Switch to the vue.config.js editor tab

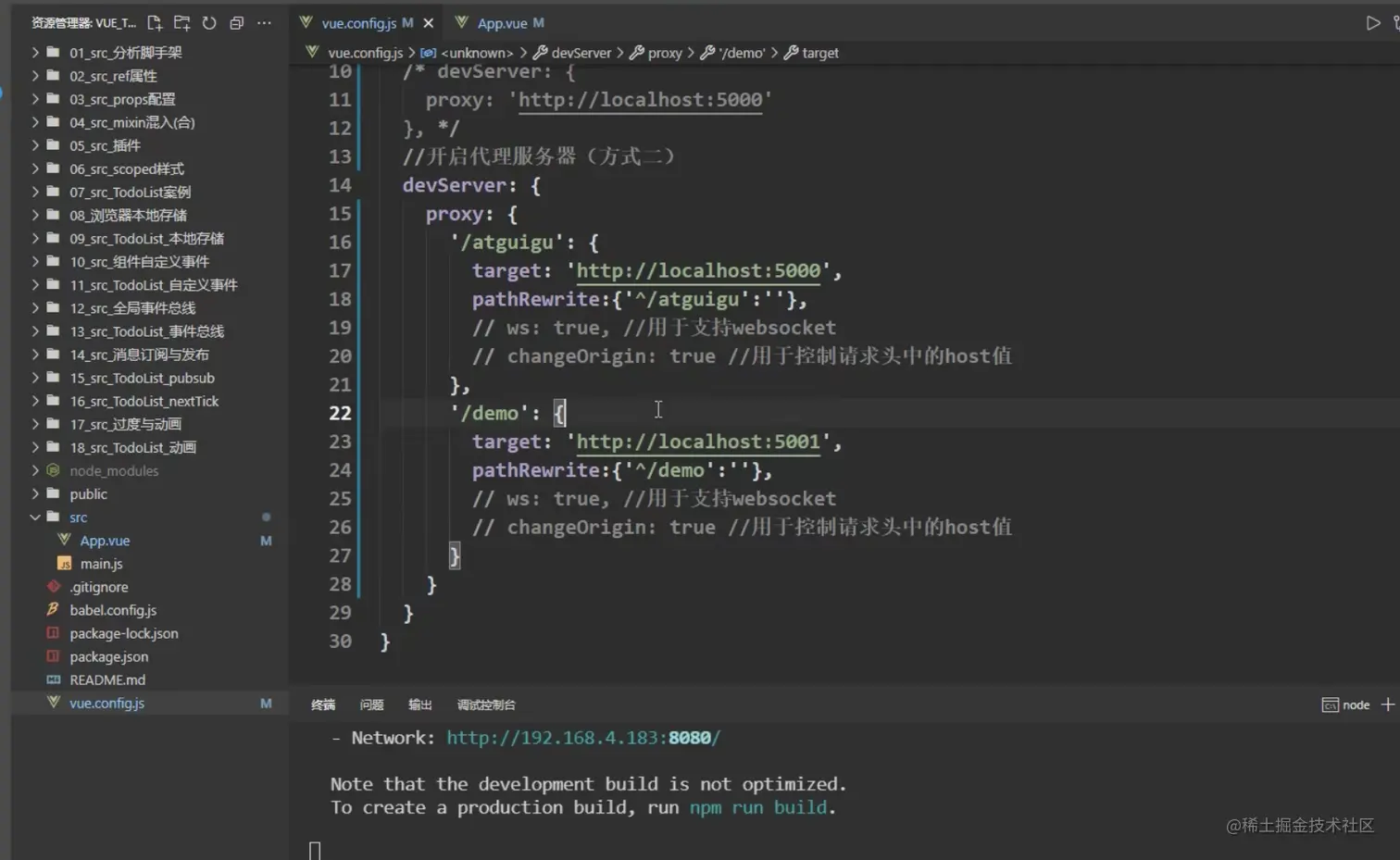pyautogui.click(x=358, y=23)
